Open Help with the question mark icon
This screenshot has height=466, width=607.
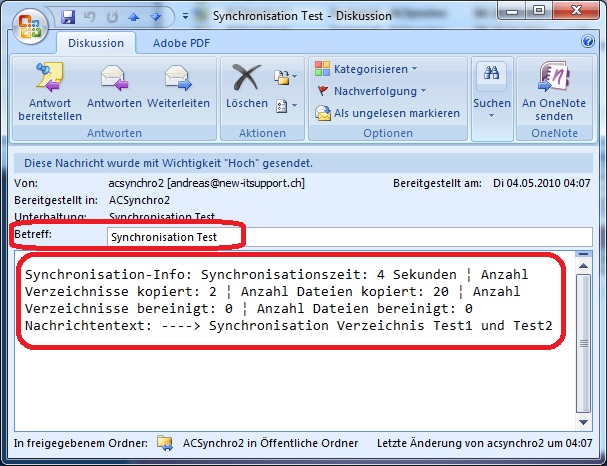[588, 41]
